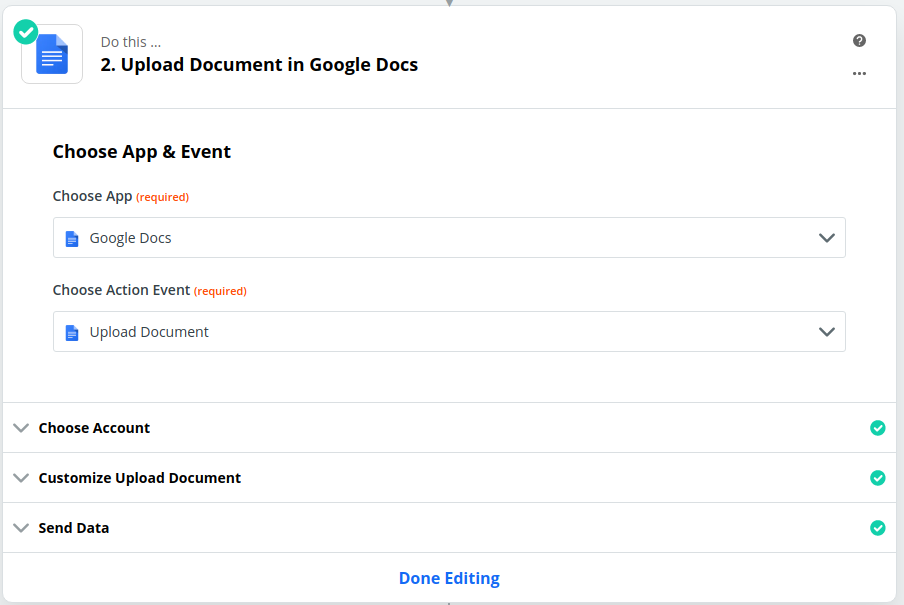Viewport: 904px width, 605px height.
Task: Open the Choose Account section header
Action: pyautogui.click(x=449, y=428)
